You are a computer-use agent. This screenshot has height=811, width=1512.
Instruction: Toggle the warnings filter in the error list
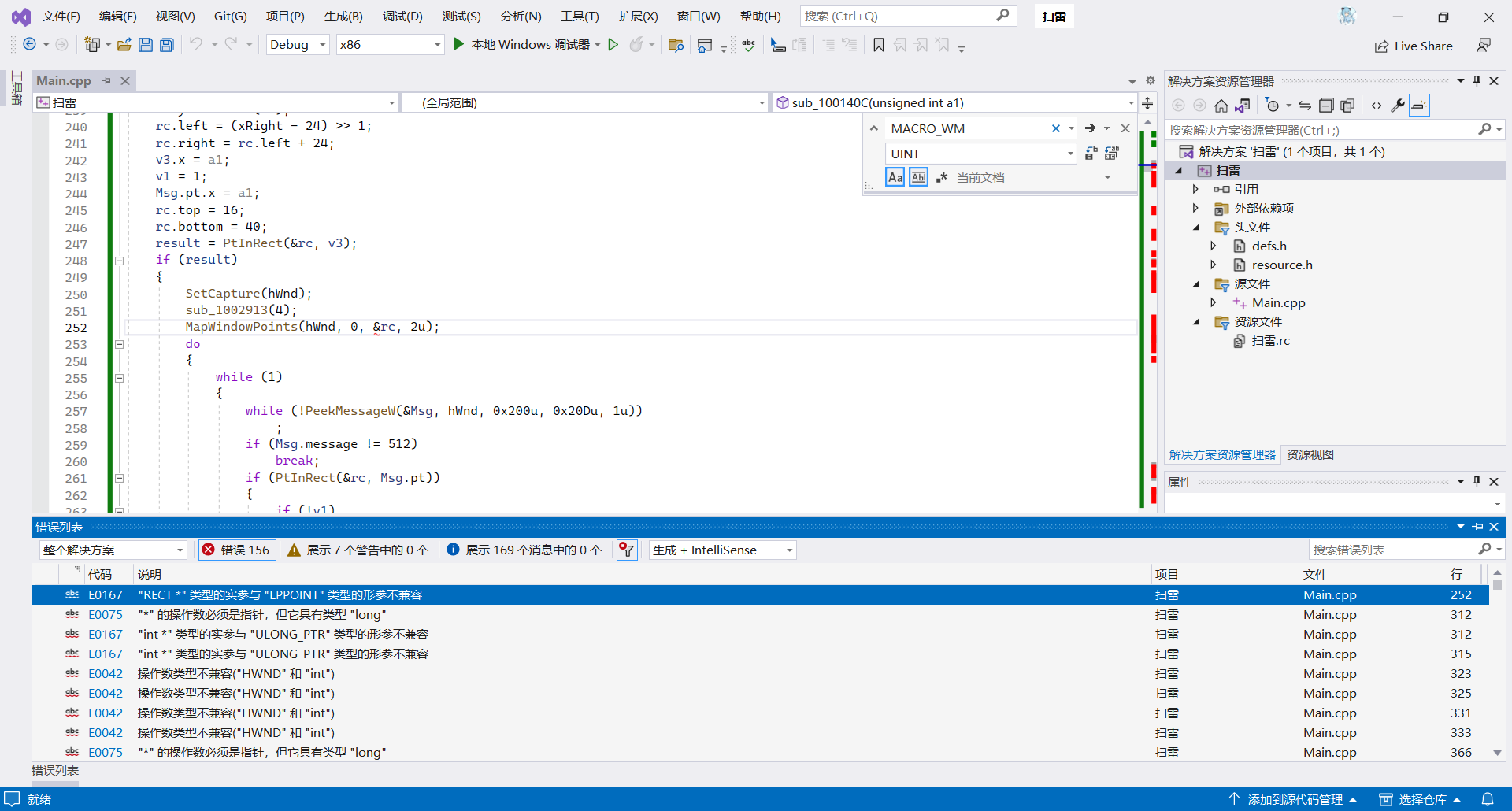[x=358, y=550]
